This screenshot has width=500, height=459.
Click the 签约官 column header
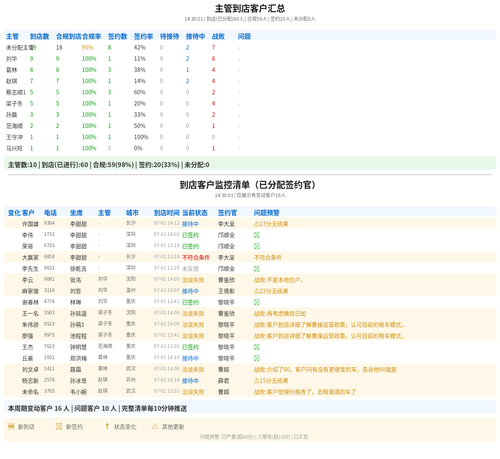click(227, 213)
